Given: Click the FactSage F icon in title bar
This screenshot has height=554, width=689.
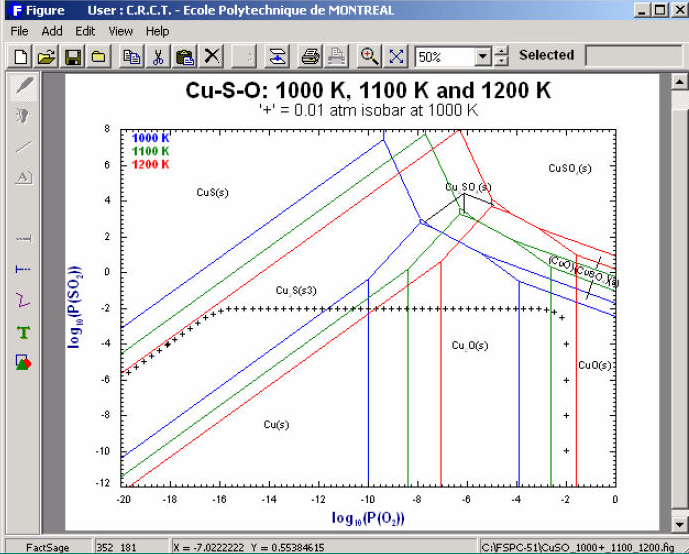Looking at the screenshot, I should (x=16, y=11).
